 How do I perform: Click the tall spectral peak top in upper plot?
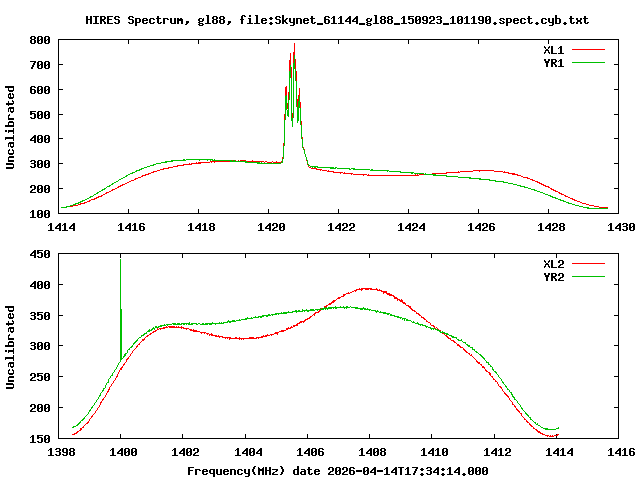294,44
